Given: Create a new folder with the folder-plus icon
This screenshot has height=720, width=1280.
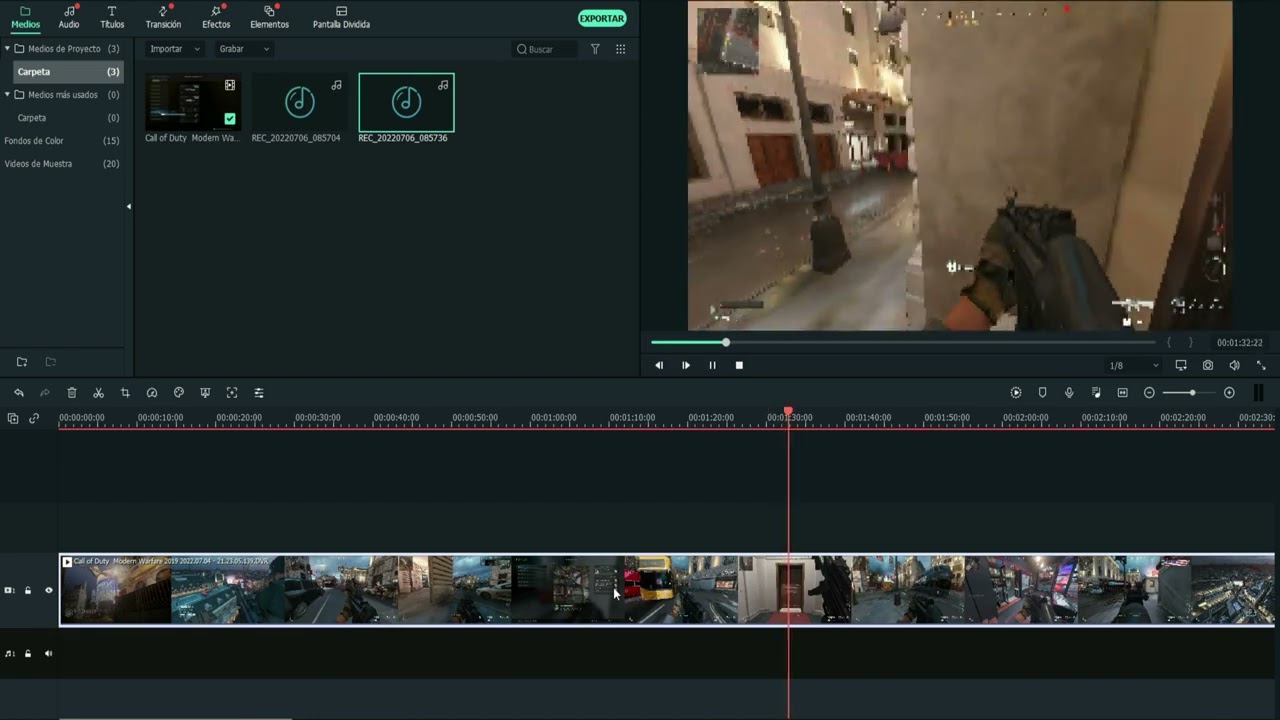Looking at the screenshot, I should [x=22, y=362].
